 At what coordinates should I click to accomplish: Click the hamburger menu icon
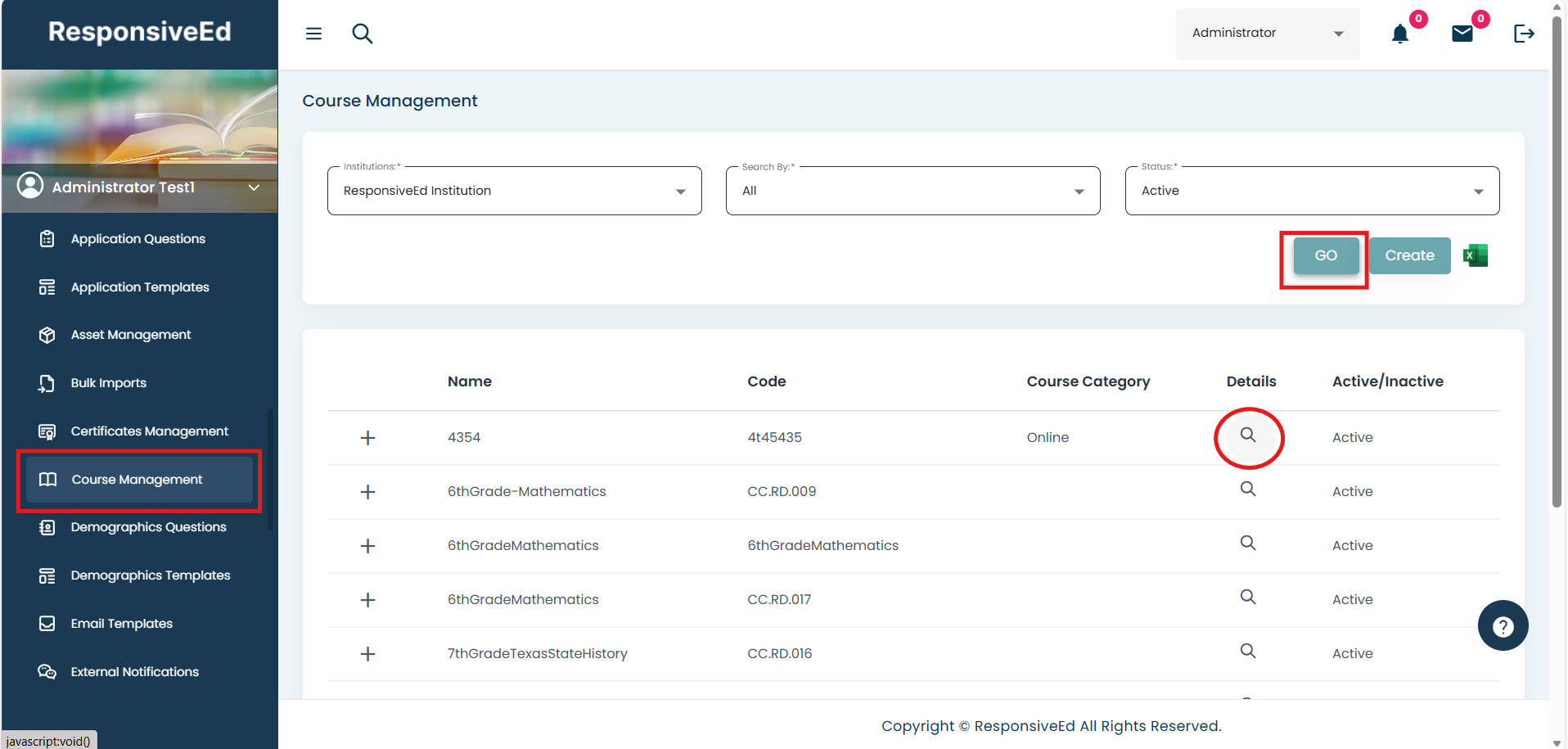pyautogui.click(x=313, y=34)
